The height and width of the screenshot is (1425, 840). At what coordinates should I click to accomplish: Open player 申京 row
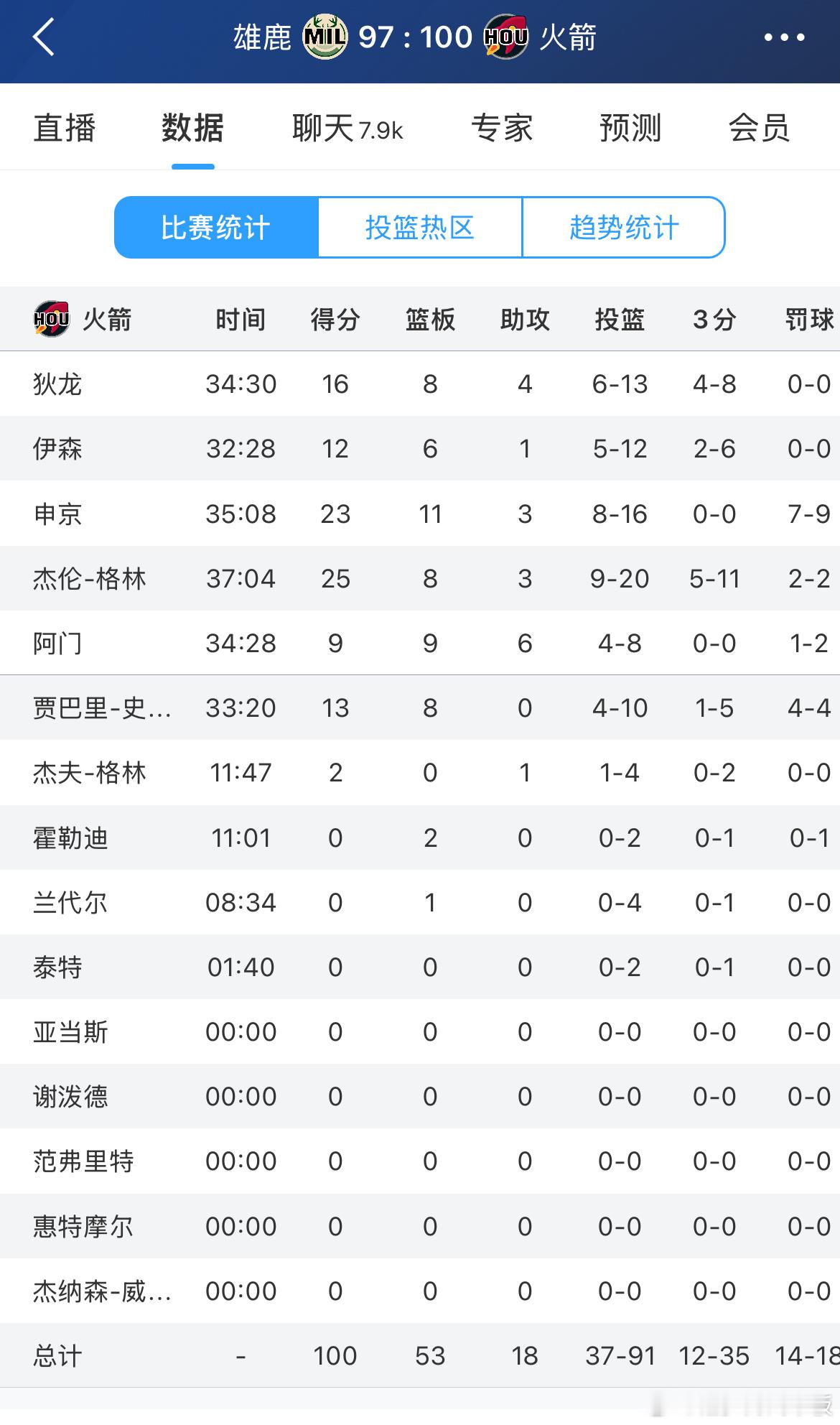pyautogui.click(x=420, y=514)
